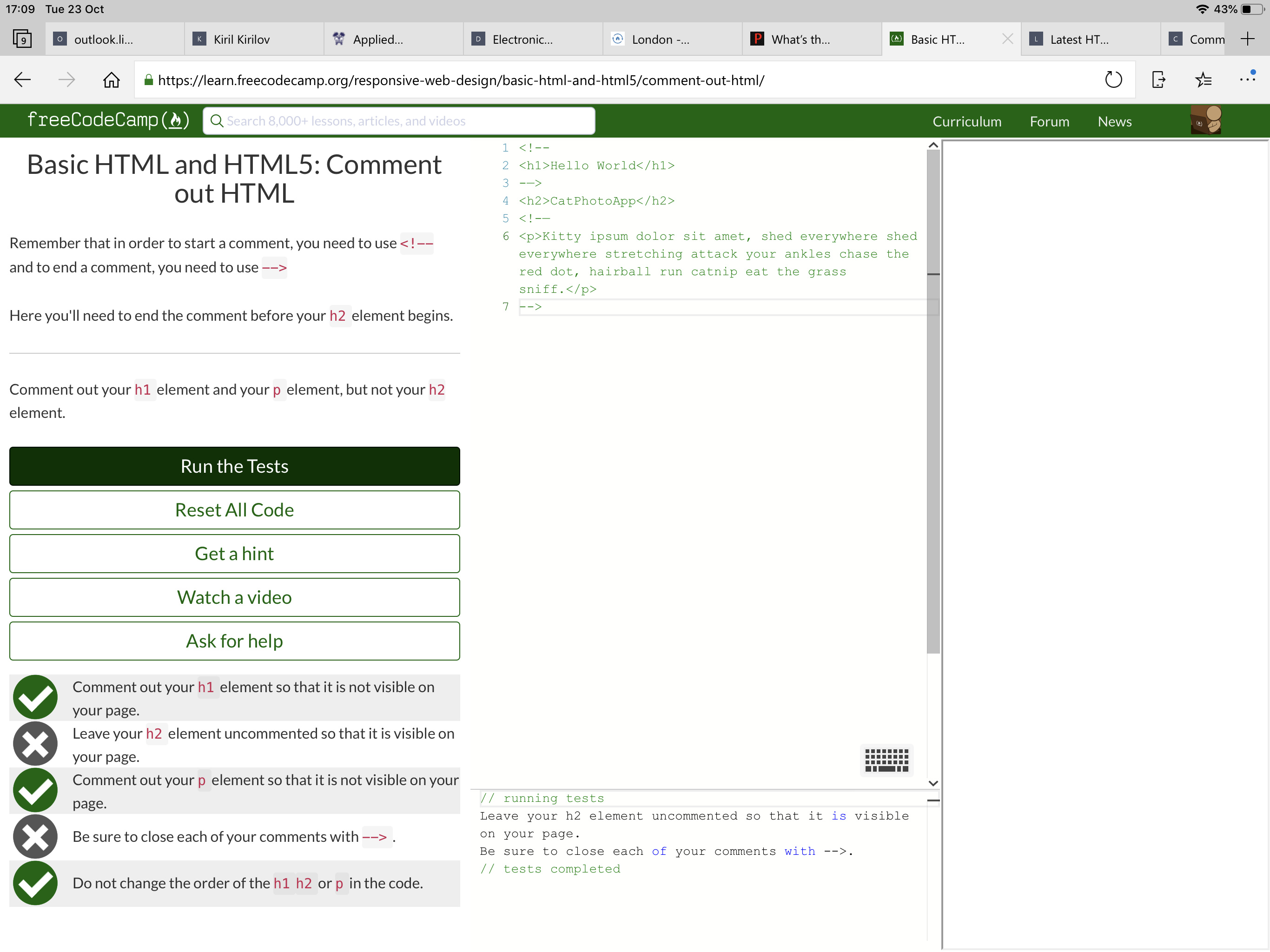The width and height of the screenshot is (1270, 952).
Task: Tap the browser back arrow
Action: click(22, 80)
